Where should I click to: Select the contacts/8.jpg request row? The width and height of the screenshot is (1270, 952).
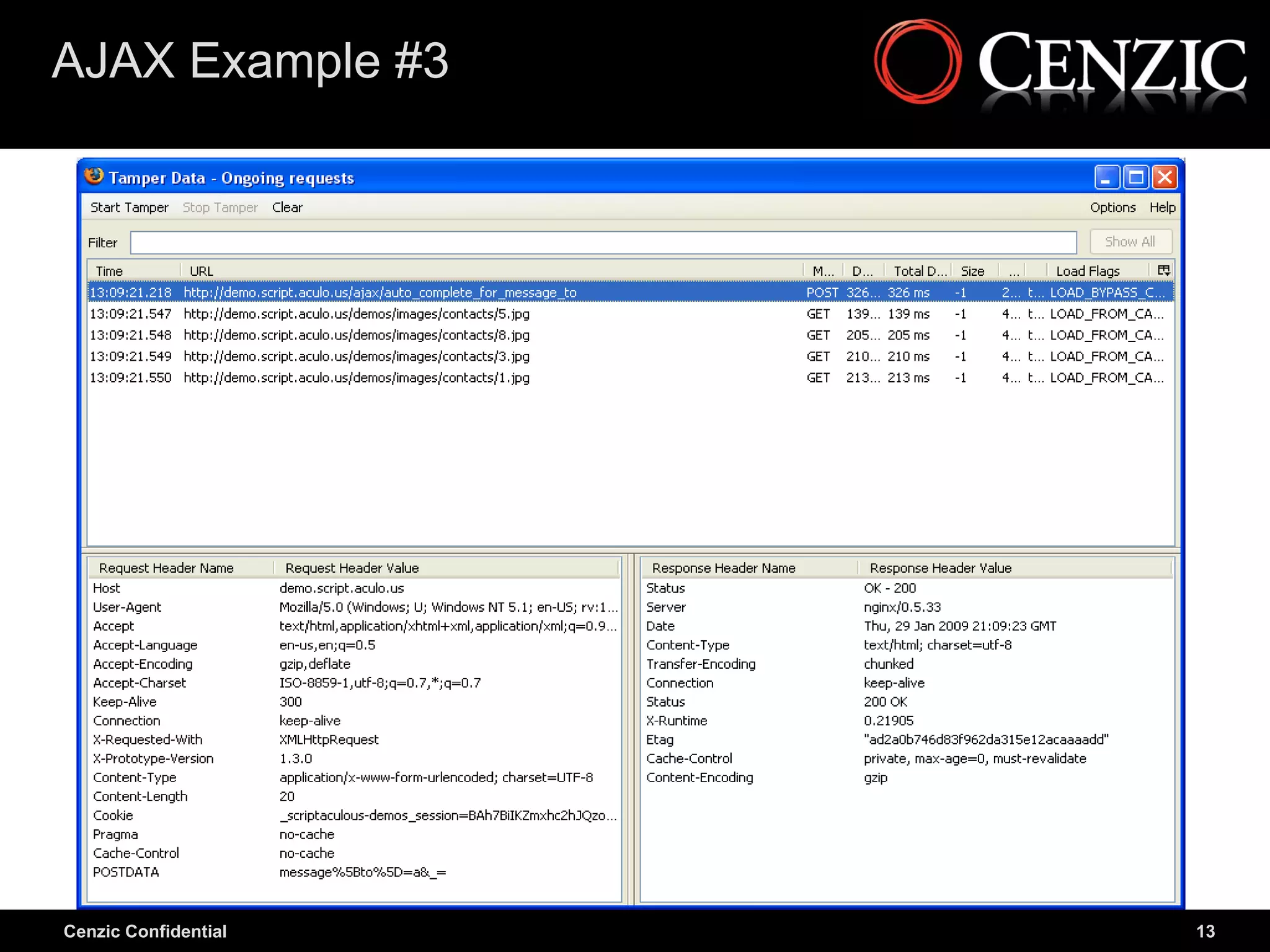(x=631, y=335)
